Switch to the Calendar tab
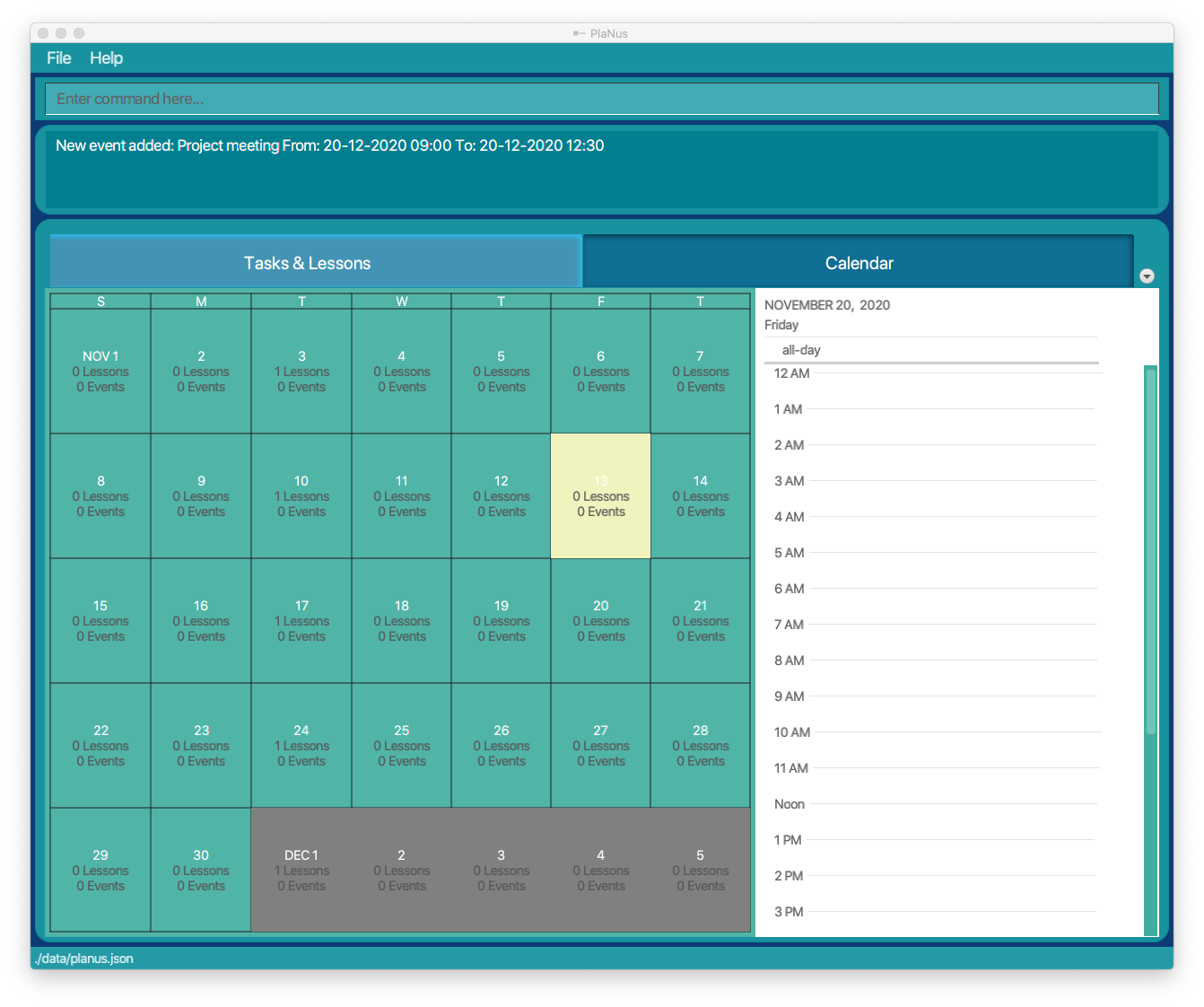The image size is (1204, 1007). pyautogui.click(x=859, y=262)
